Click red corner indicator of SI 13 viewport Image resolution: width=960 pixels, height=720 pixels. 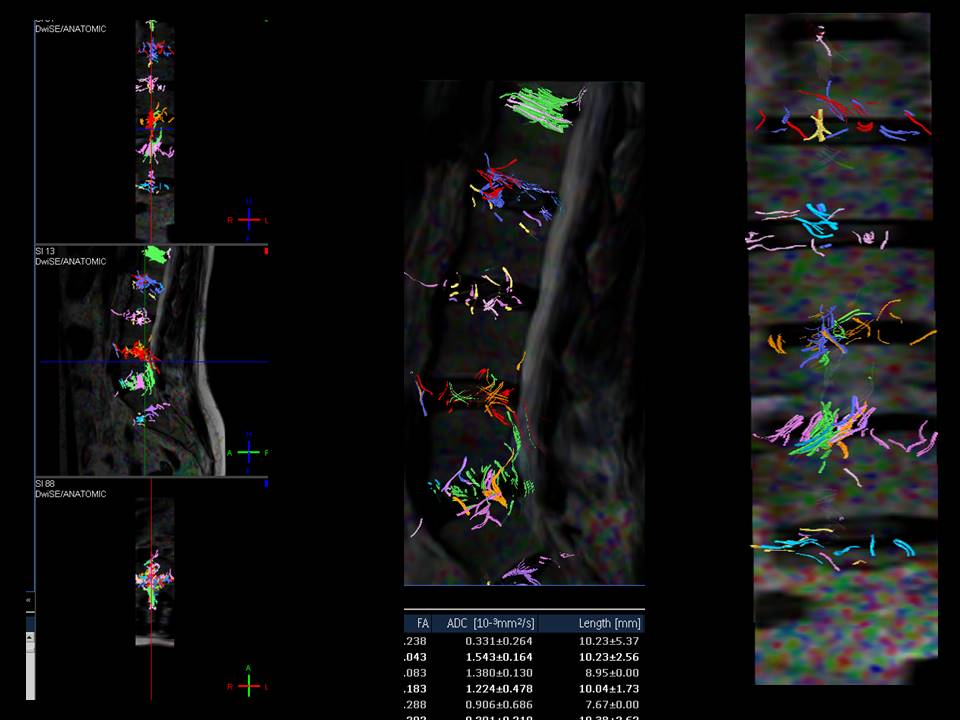pyautogui.click(x=266, y=252)
